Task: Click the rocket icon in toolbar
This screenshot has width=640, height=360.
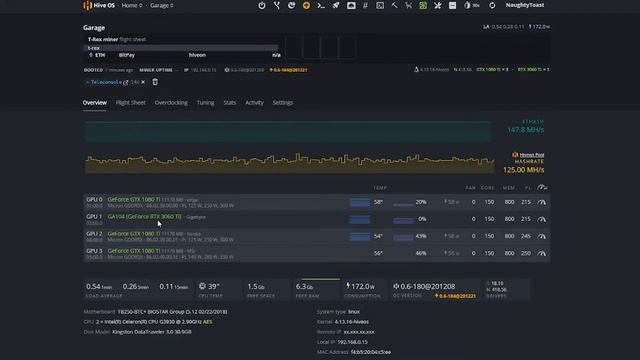Action: pos(336,5)
